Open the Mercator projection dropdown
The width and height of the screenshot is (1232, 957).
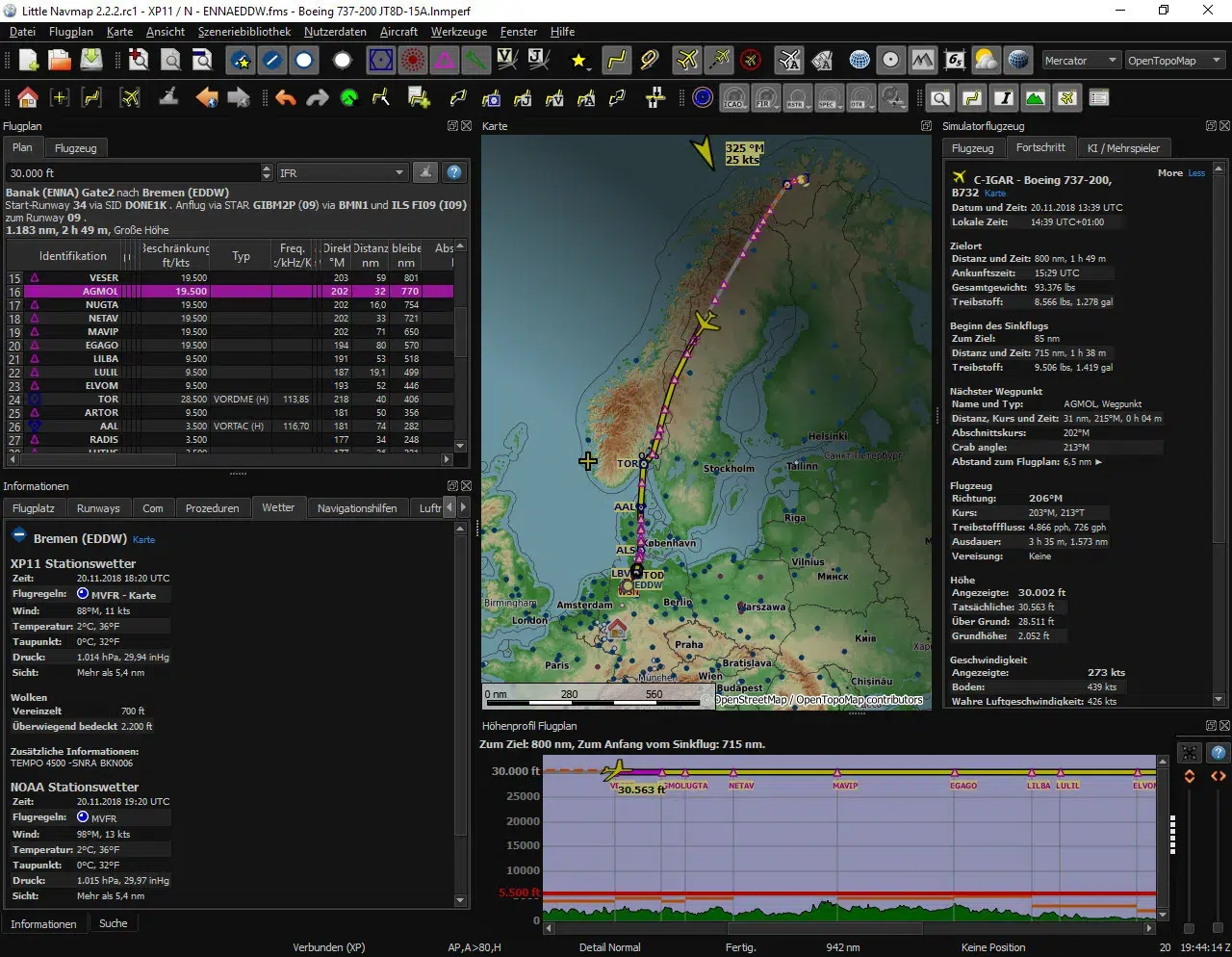tap(1082, 61)
